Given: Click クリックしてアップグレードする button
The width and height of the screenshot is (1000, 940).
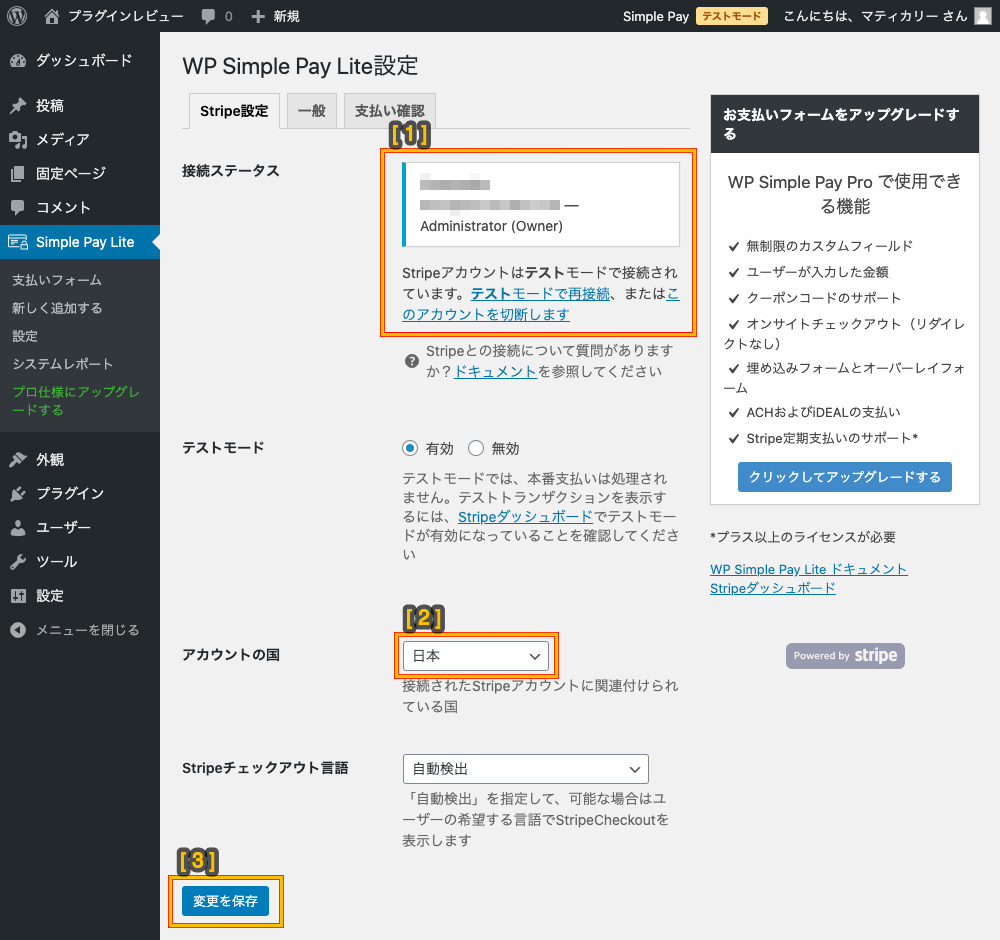Looking at the screenshot, I should [x=844, y=477].
